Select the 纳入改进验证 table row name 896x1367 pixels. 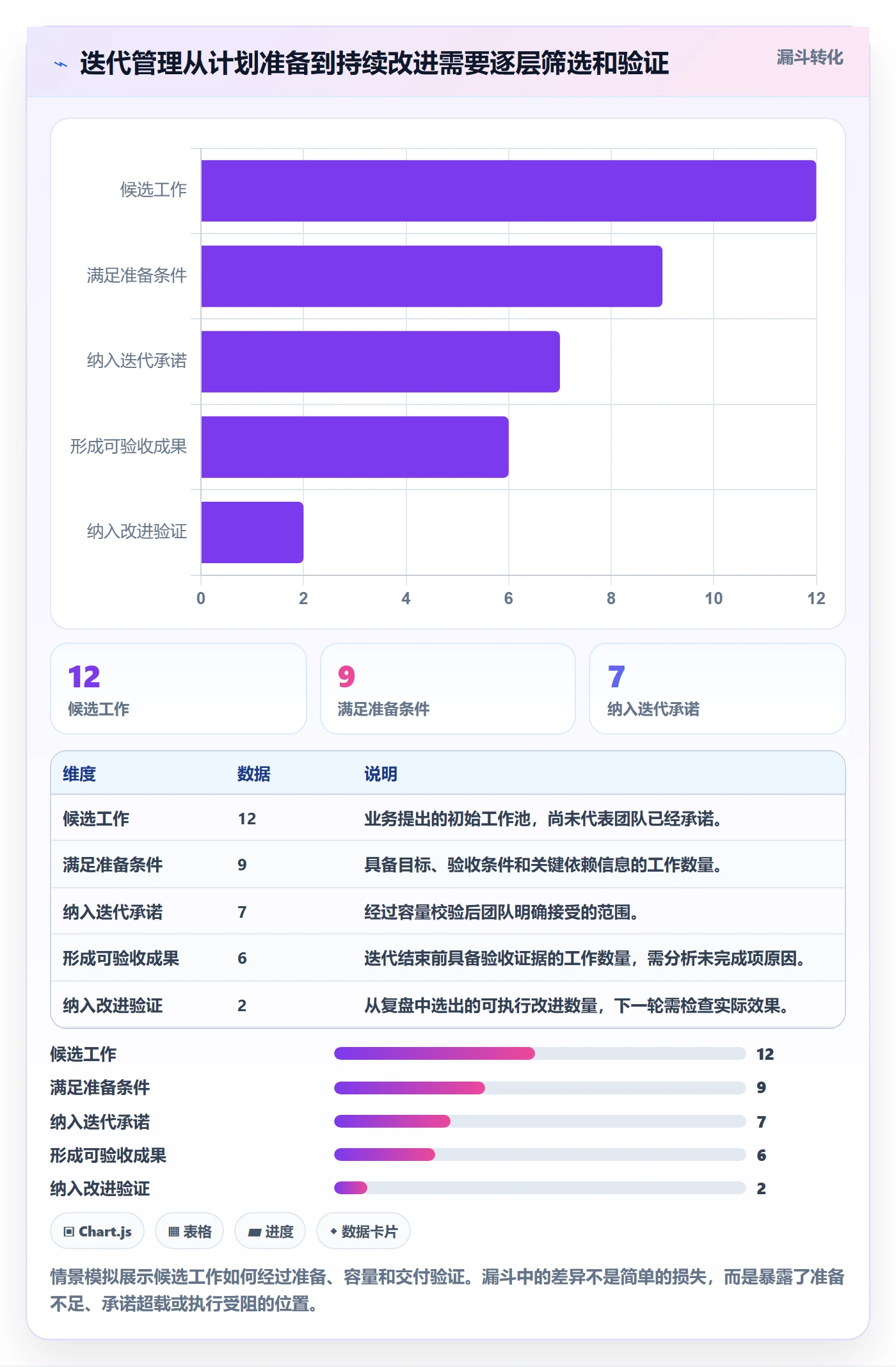(113, 1005)
